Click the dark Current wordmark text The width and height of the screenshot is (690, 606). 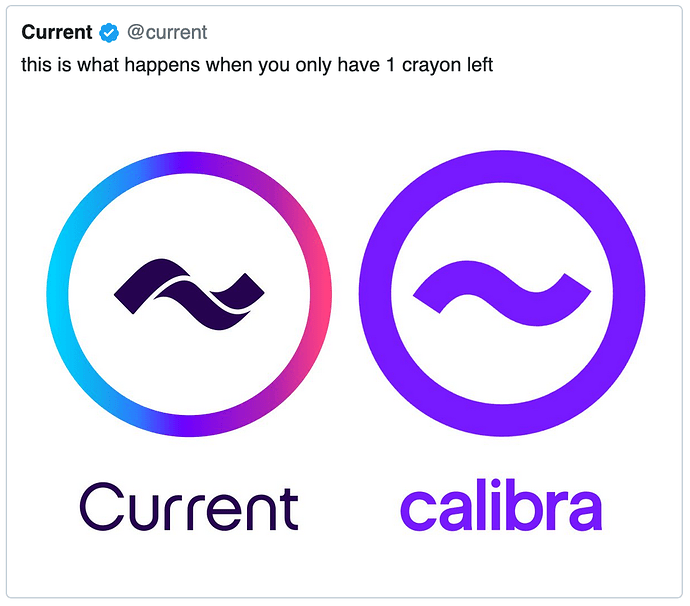(x=189, y=507)
